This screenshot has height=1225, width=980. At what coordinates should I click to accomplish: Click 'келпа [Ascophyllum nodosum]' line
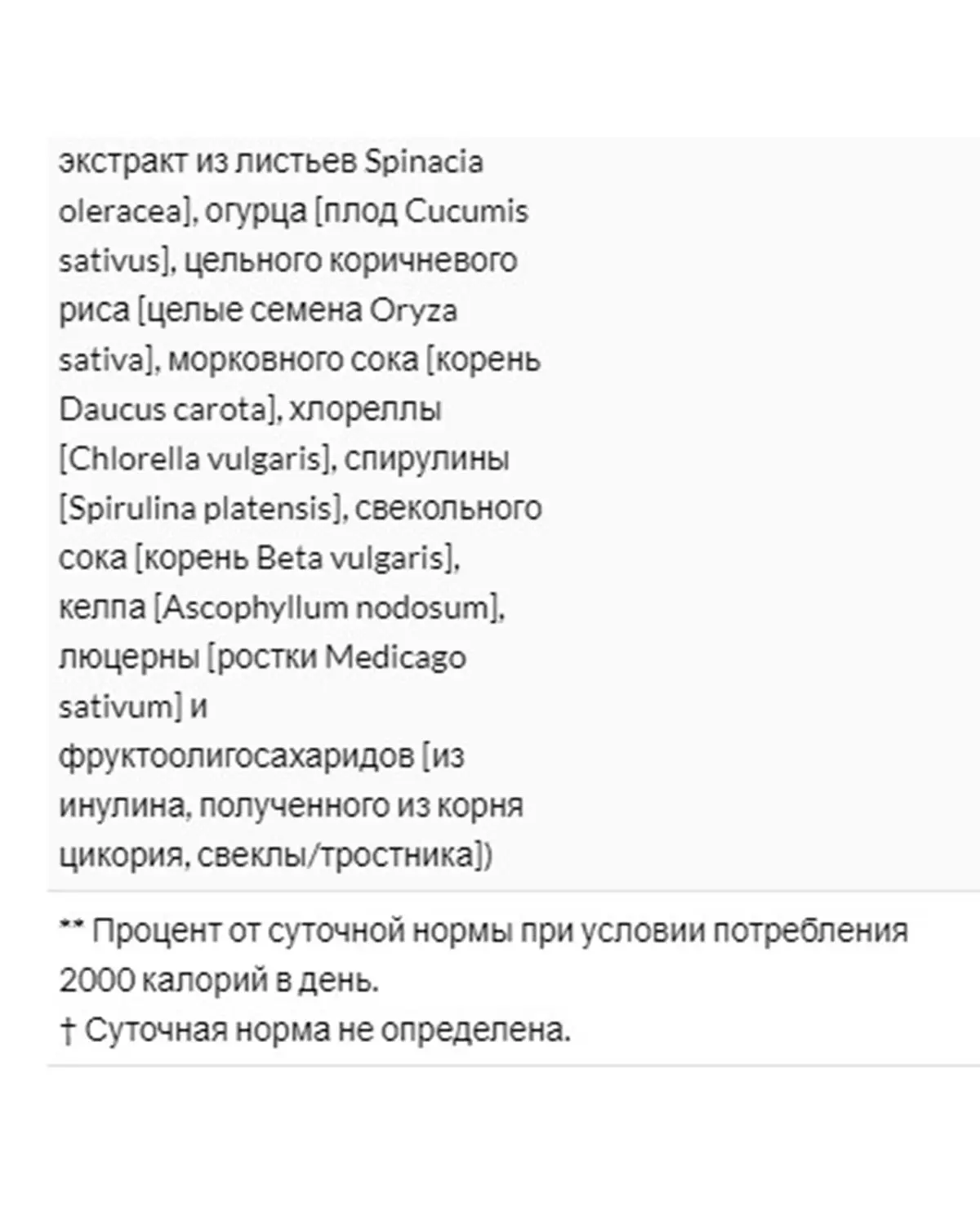(282, 608)
